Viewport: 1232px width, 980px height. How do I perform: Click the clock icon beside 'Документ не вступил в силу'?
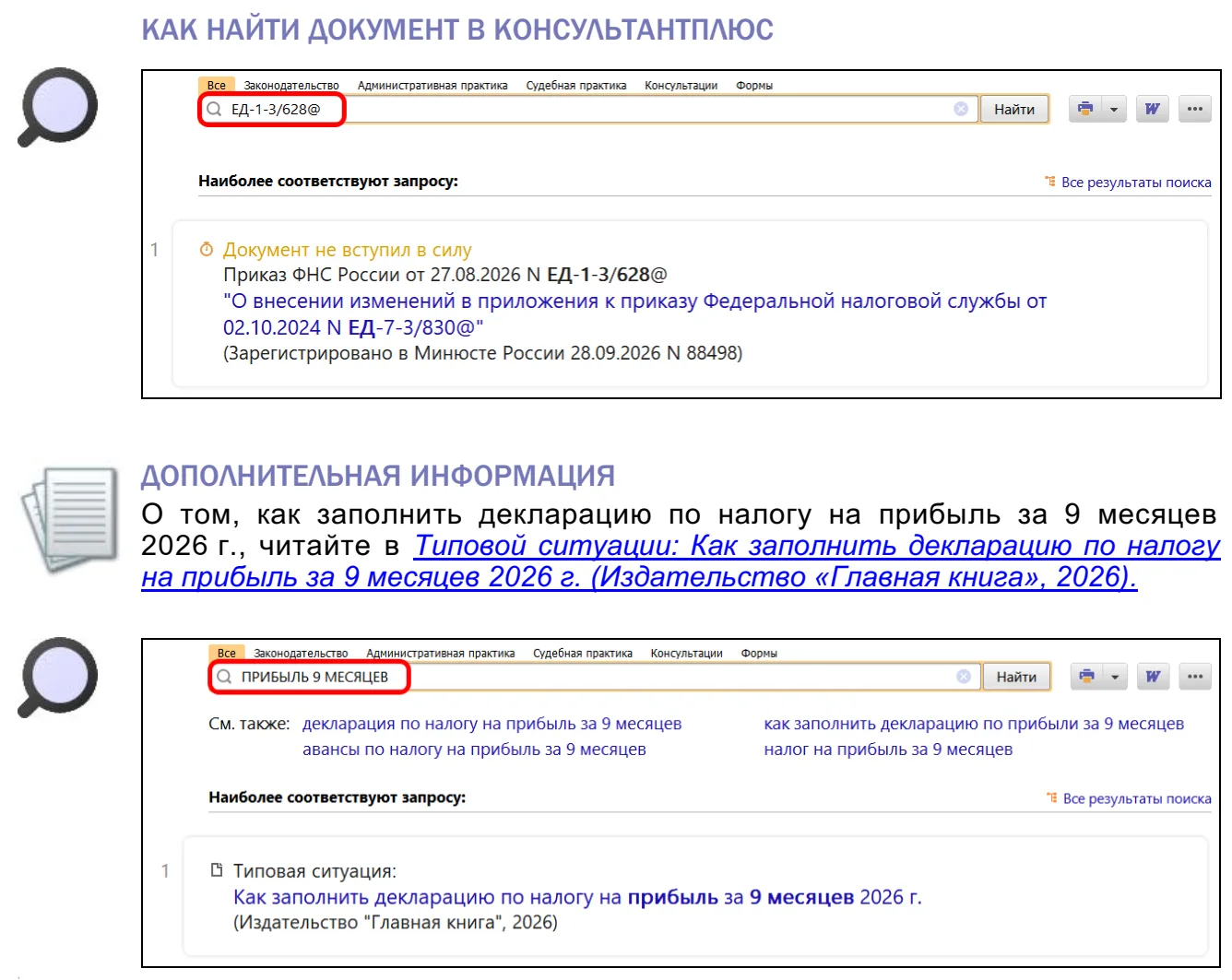(207, 250)
